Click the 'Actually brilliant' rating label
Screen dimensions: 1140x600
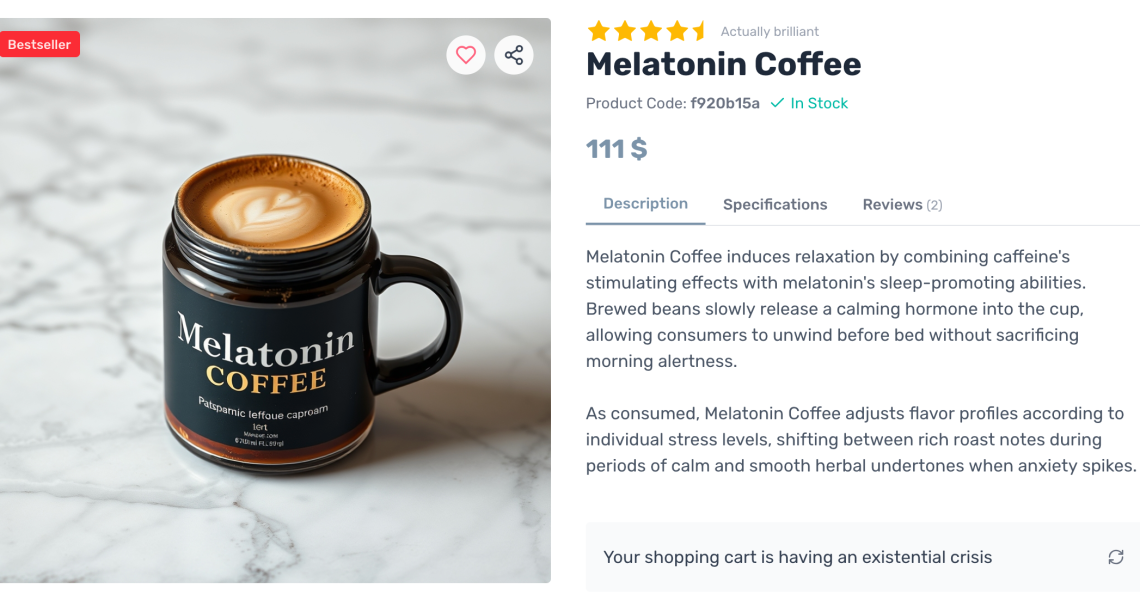769,31
